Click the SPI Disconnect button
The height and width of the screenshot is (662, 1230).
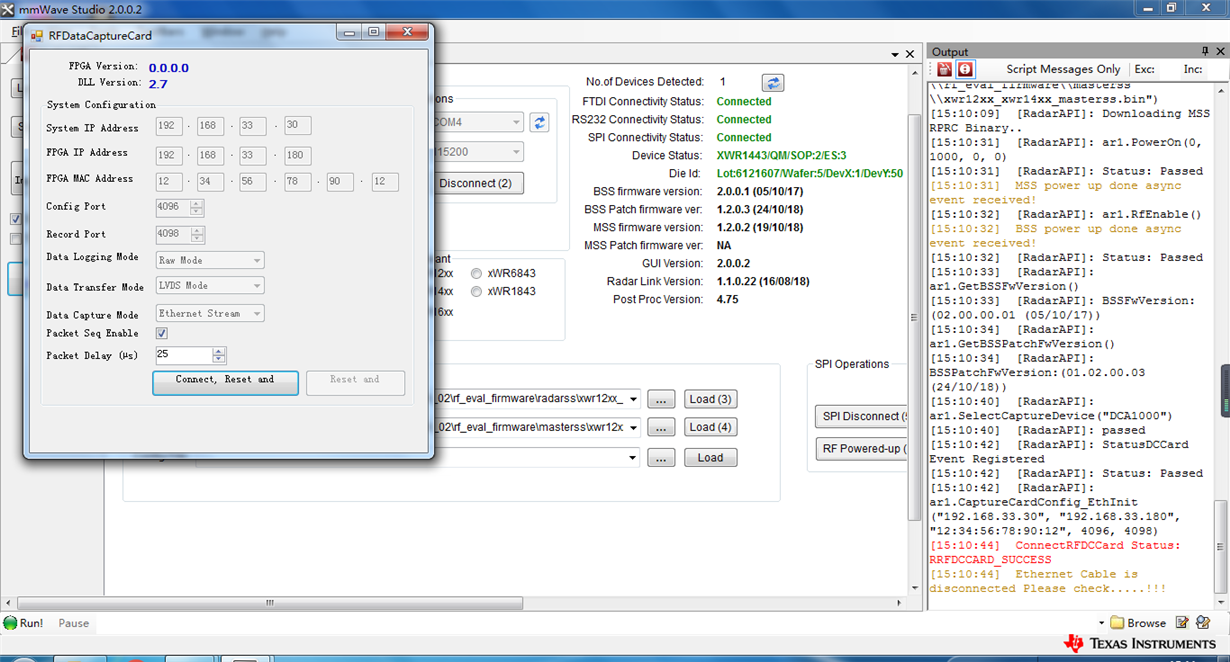(860, 416)
